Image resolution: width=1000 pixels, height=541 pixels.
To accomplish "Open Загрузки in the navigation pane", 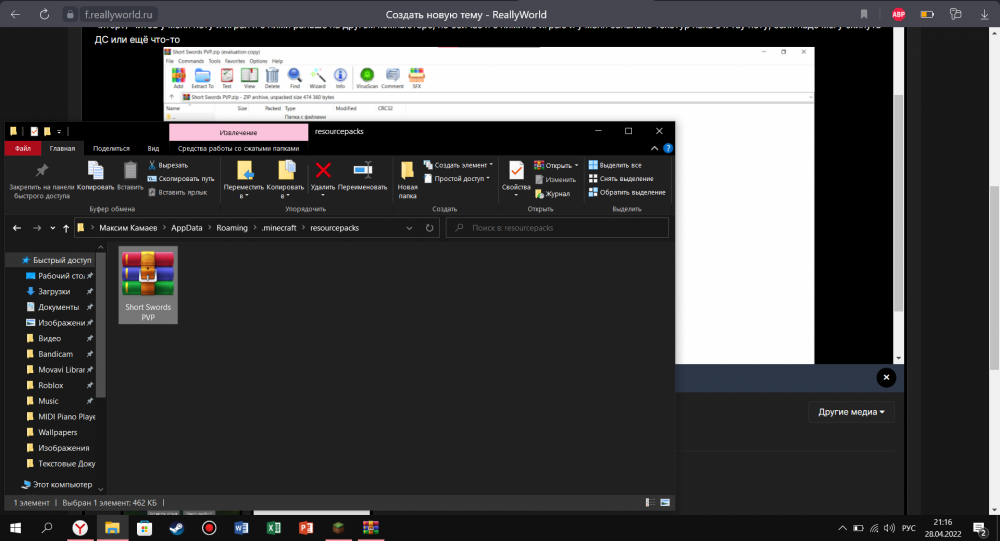I will [x=54, y=292].
